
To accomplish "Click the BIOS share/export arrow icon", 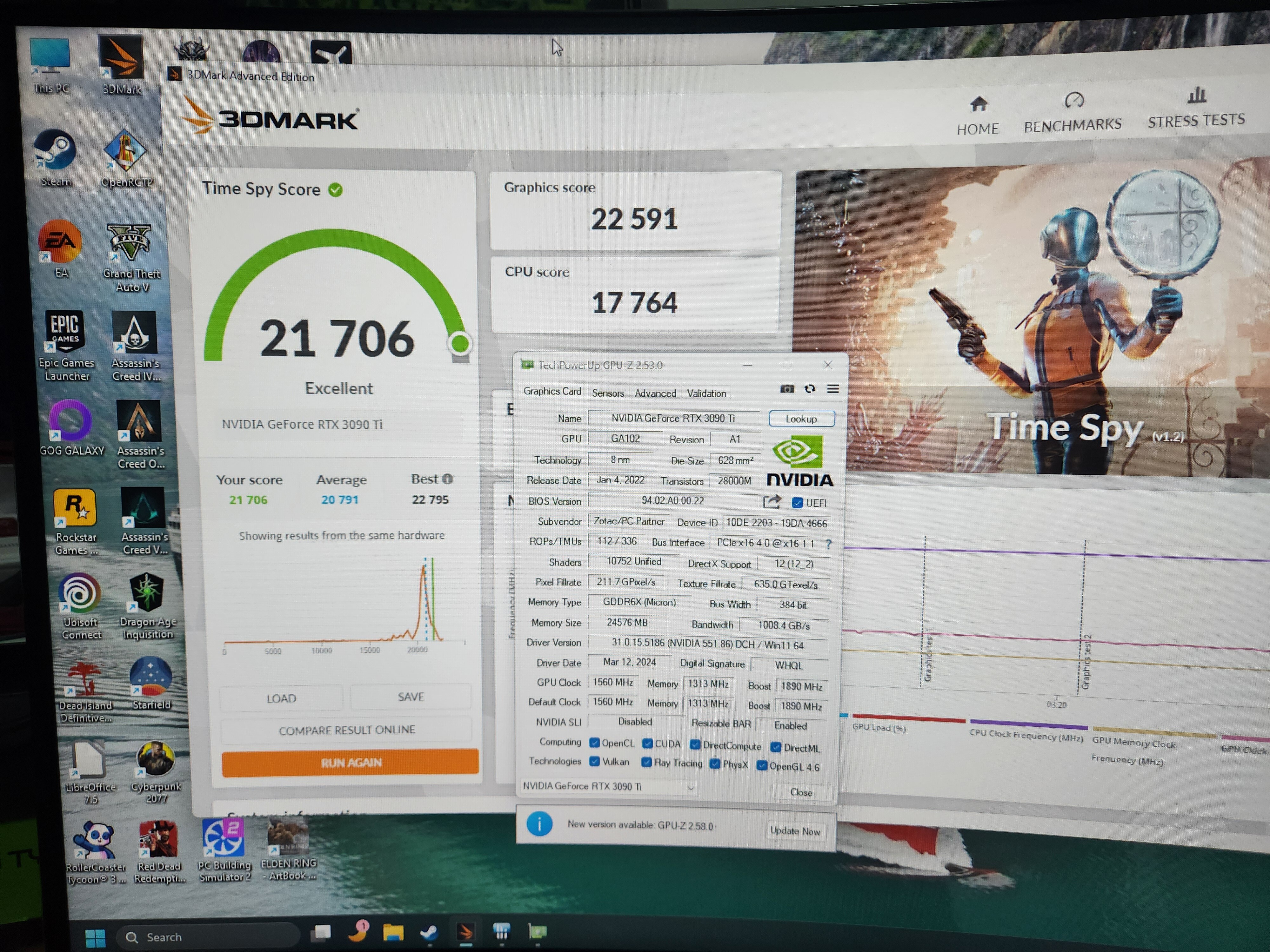I will click(772, 502).
